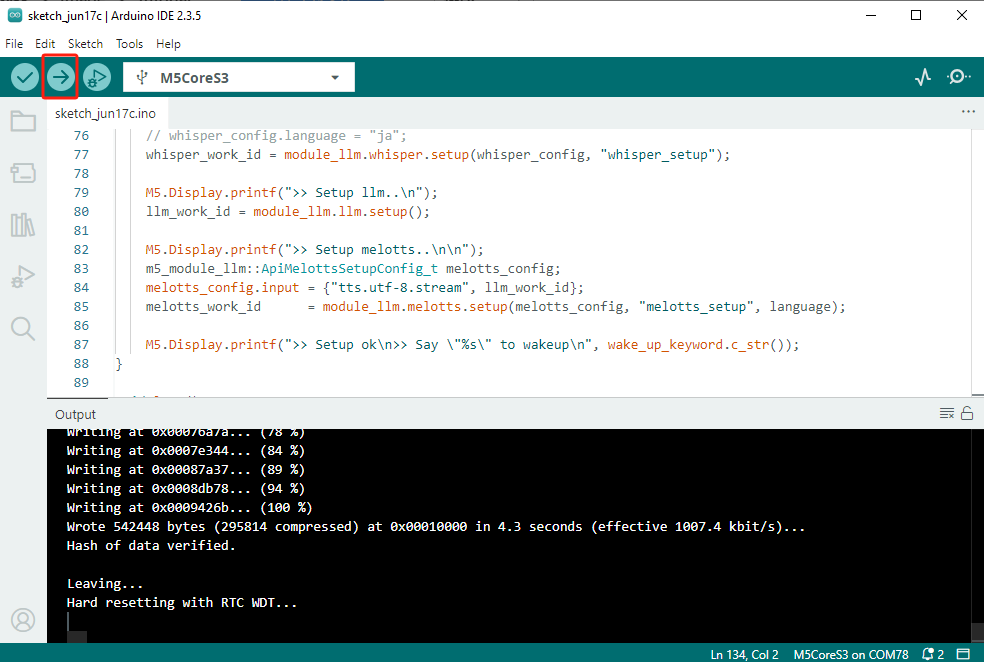Click "Writing at 0x00087a37... (89 %)" line
984x662 pixels.
coord(185,469)
